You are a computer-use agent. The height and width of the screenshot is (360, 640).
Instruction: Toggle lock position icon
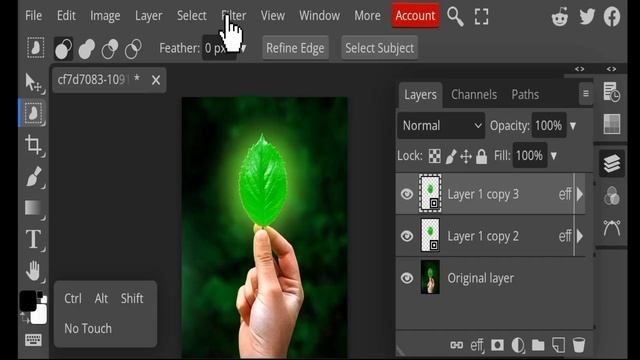[x=466, y=156]
